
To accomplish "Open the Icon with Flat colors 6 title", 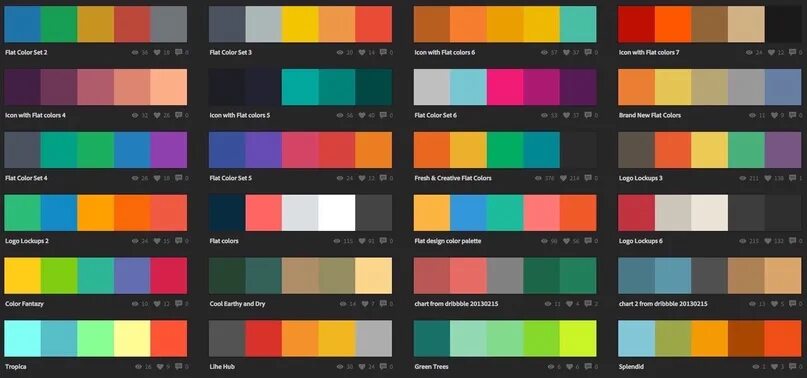I will click(445, 53).
